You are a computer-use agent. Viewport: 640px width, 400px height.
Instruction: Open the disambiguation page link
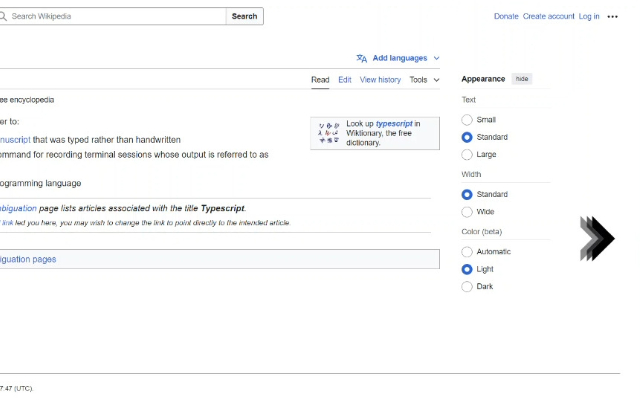pyautogui.click(x=18, y=208)
